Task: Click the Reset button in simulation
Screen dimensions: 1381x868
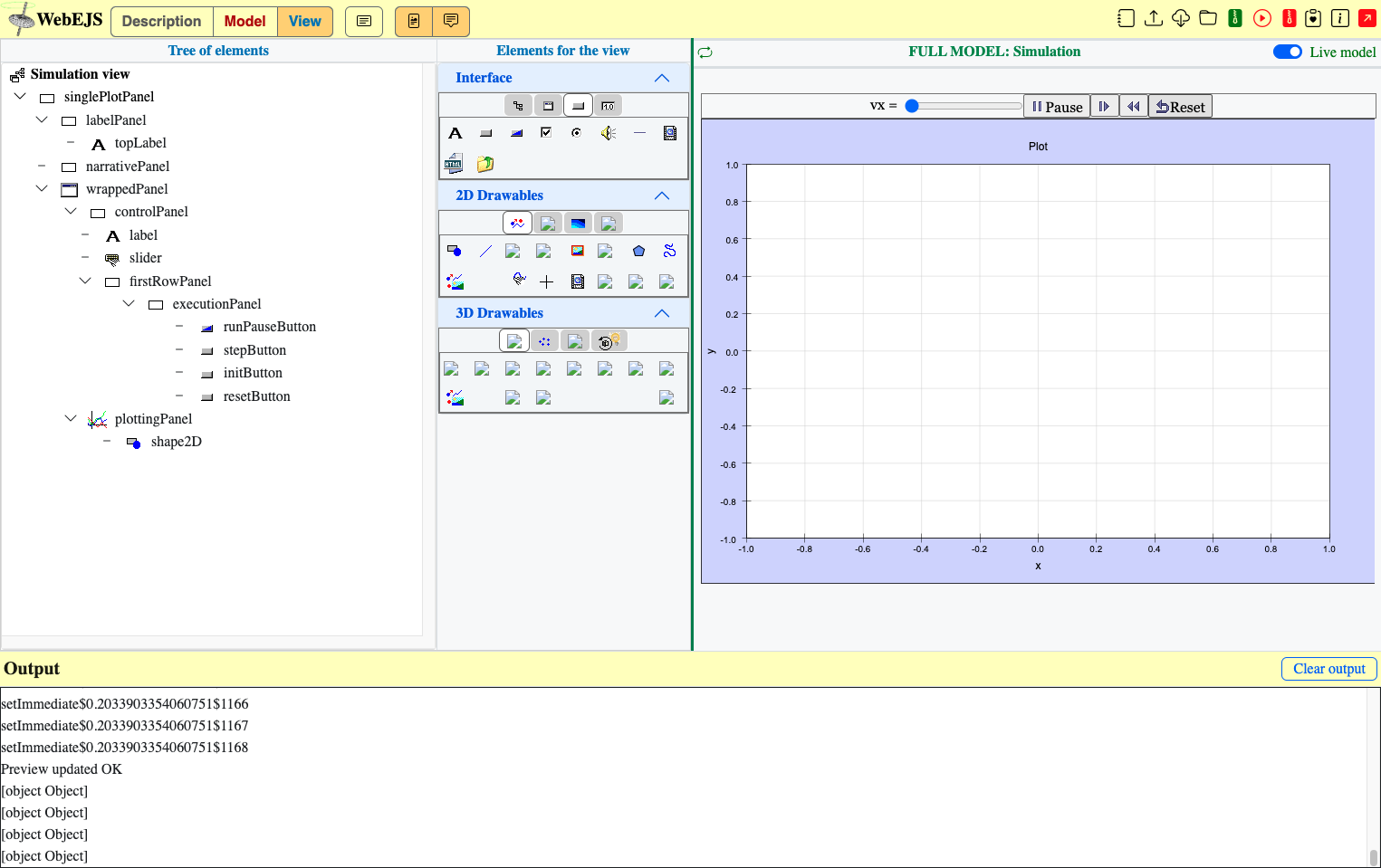Action: coord(1180,107)
